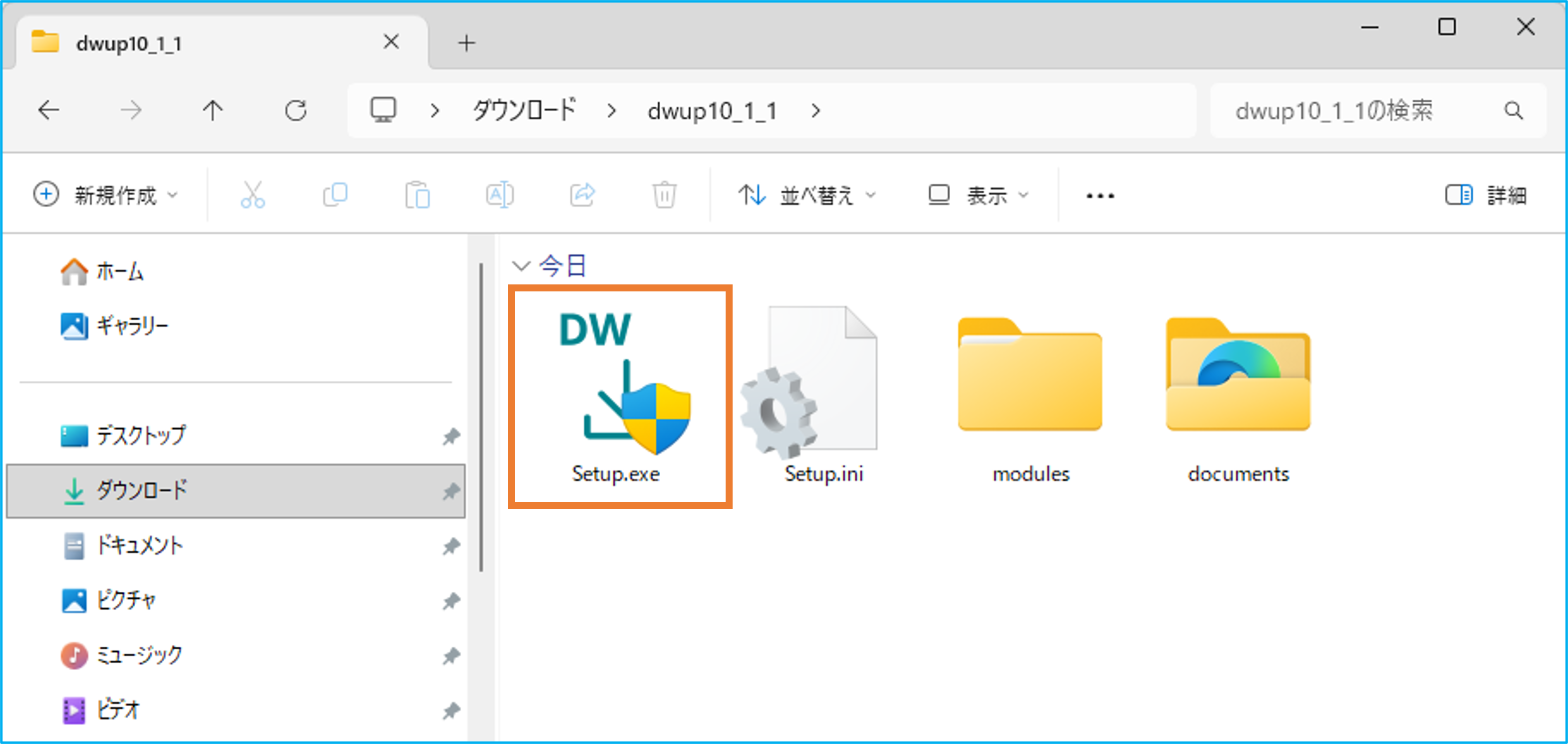Click dwup10_1_1 in the address breadcrumb
This screenshot has width=1568, height=744.
(712, 111)
